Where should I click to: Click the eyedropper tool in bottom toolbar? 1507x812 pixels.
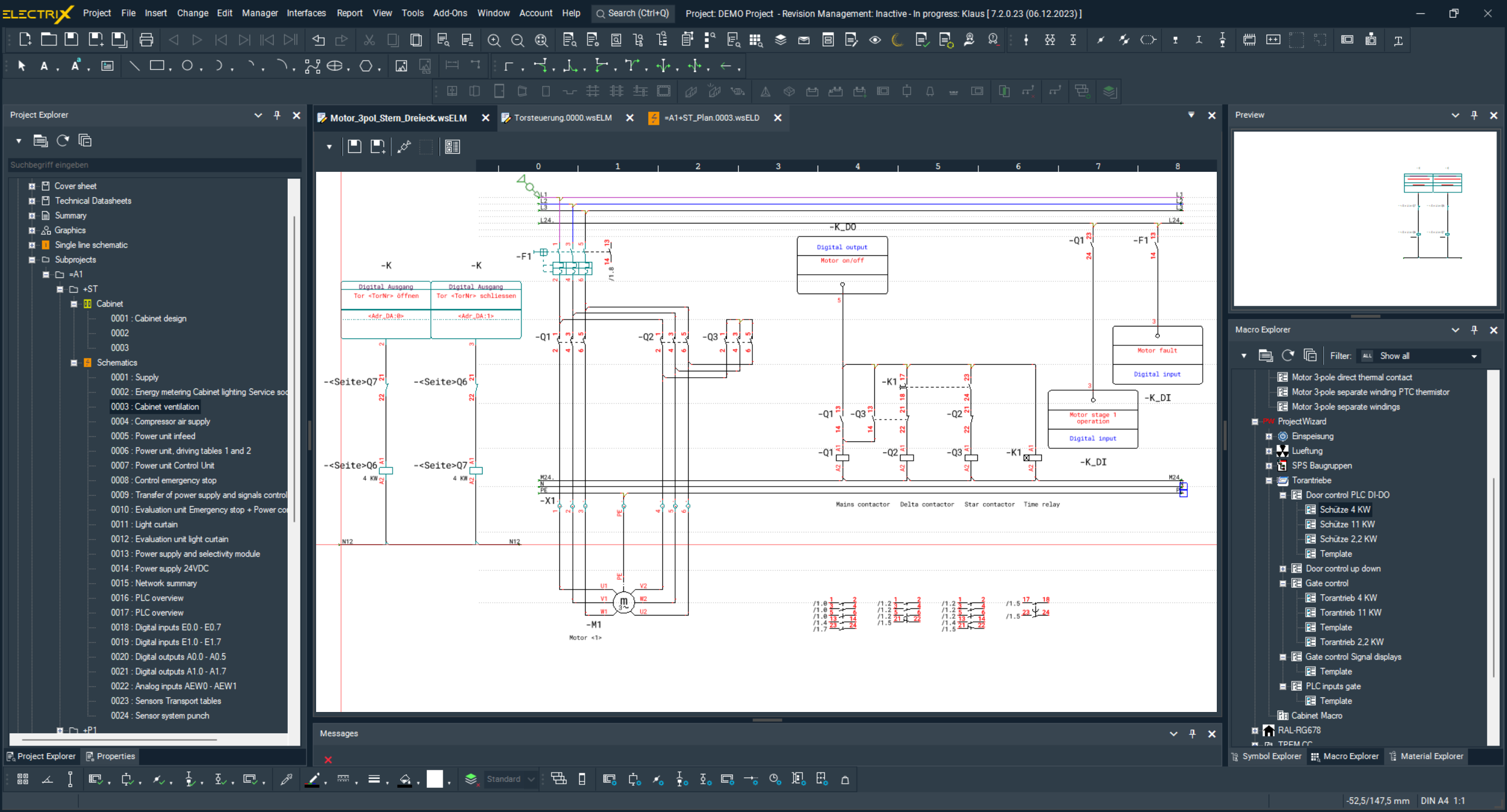287,779
